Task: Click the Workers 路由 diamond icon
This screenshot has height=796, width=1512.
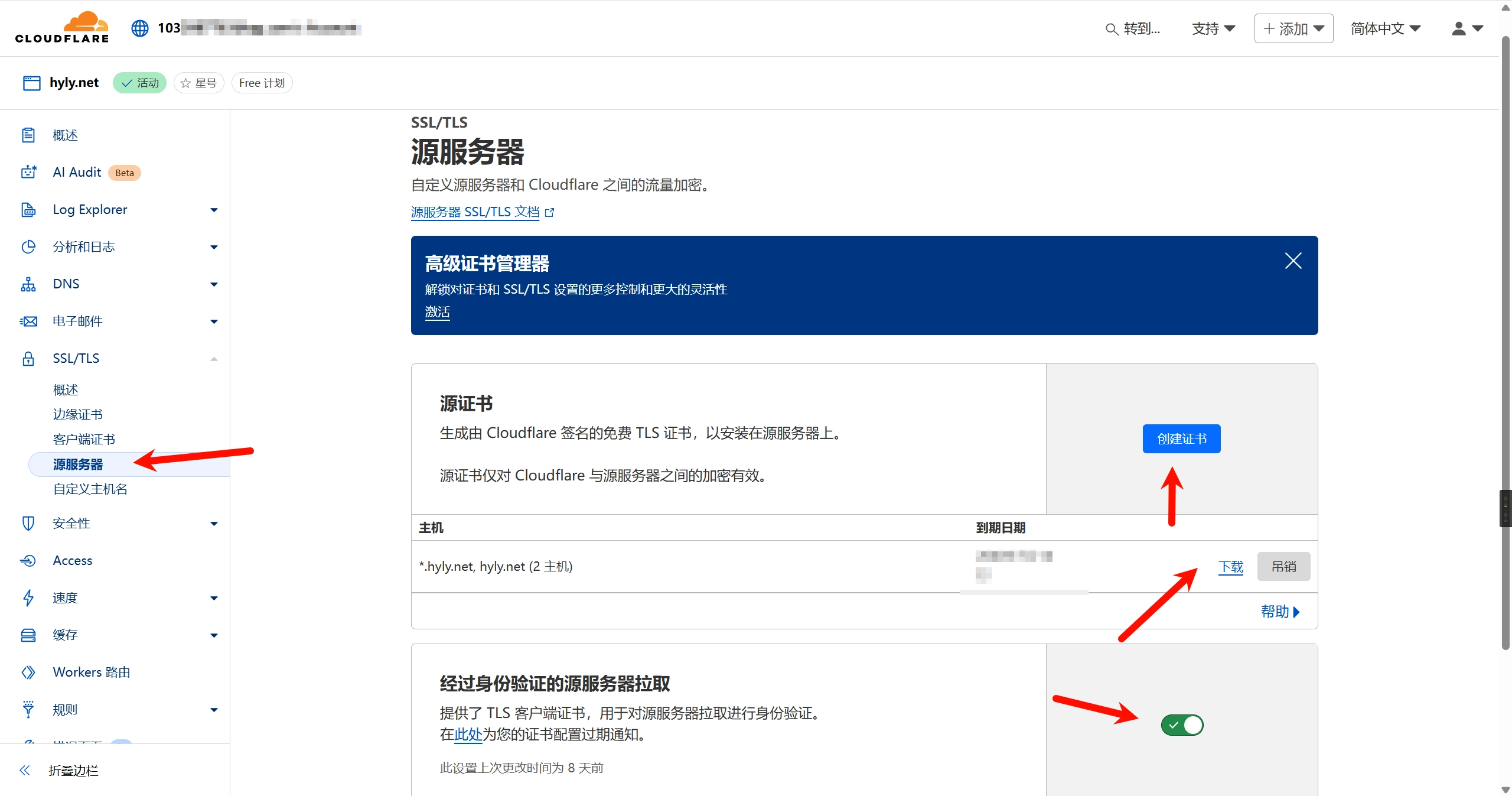Action: 28,672
